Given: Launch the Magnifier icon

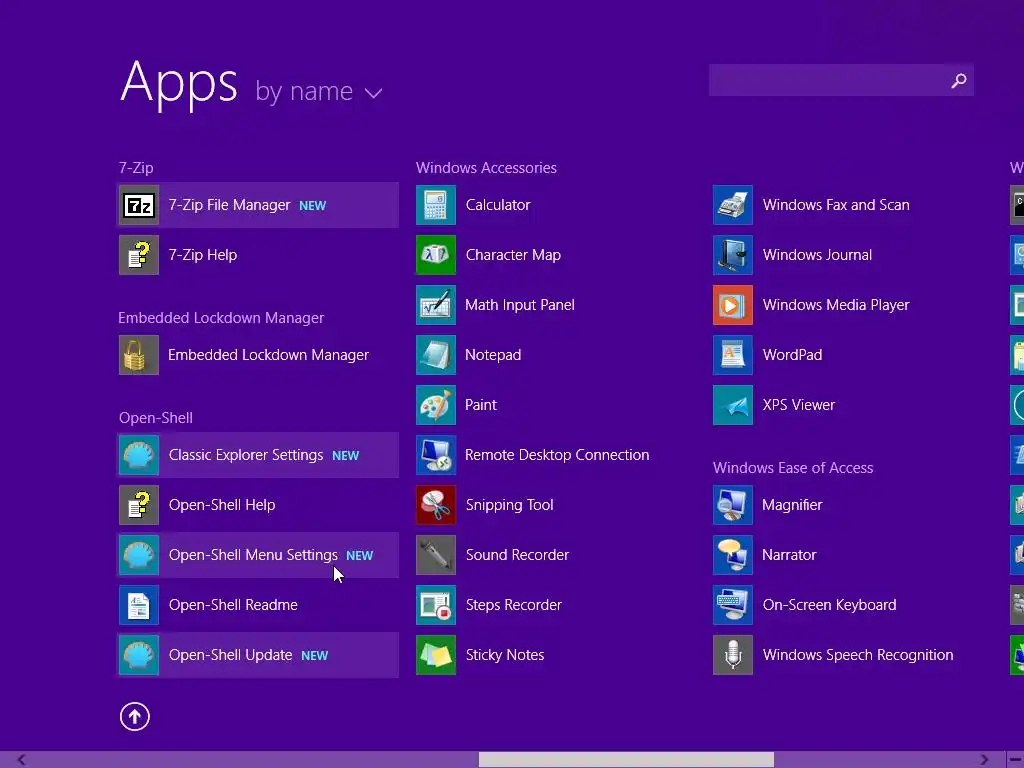Looking at the screenshot, I should (733, 505).
